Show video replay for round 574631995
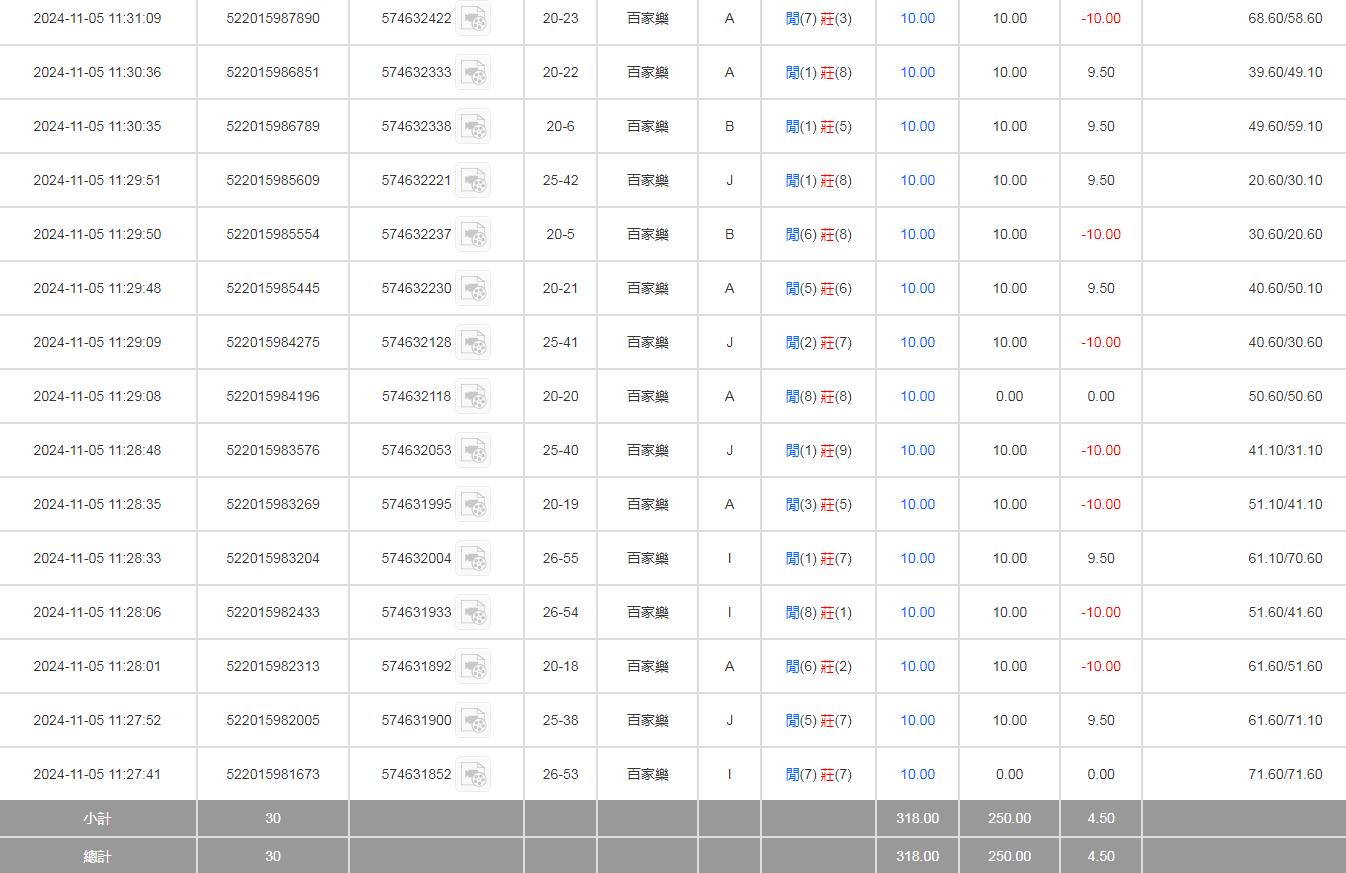 tap(473, 505)
